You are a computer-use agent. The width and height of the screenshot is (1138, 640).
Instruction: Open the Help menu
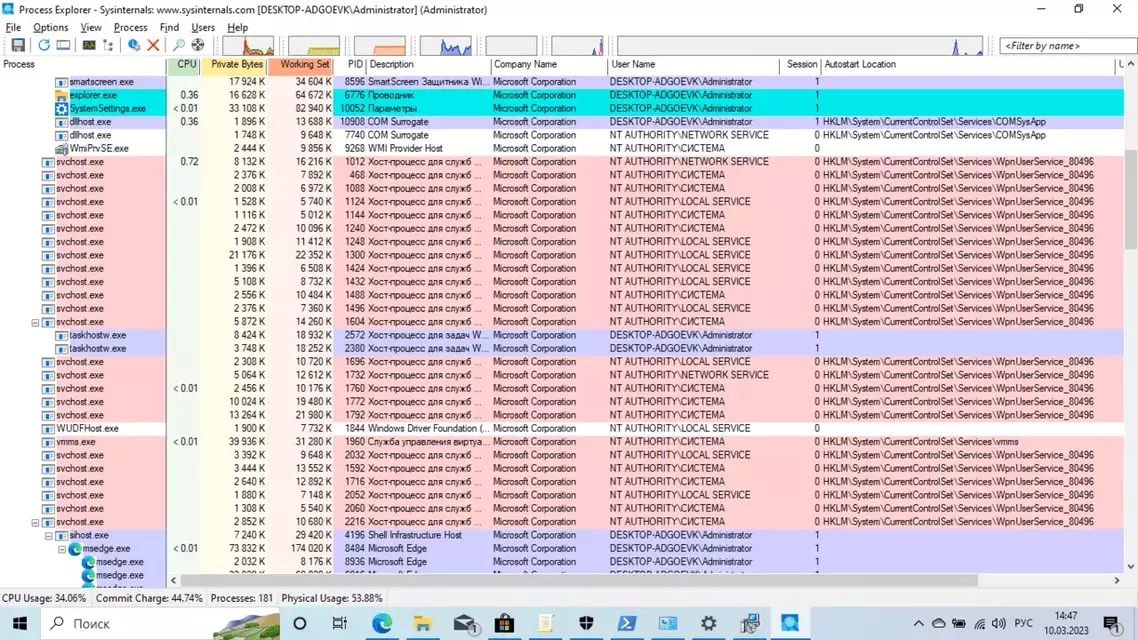pyautogui.click(x=237, y=28)
